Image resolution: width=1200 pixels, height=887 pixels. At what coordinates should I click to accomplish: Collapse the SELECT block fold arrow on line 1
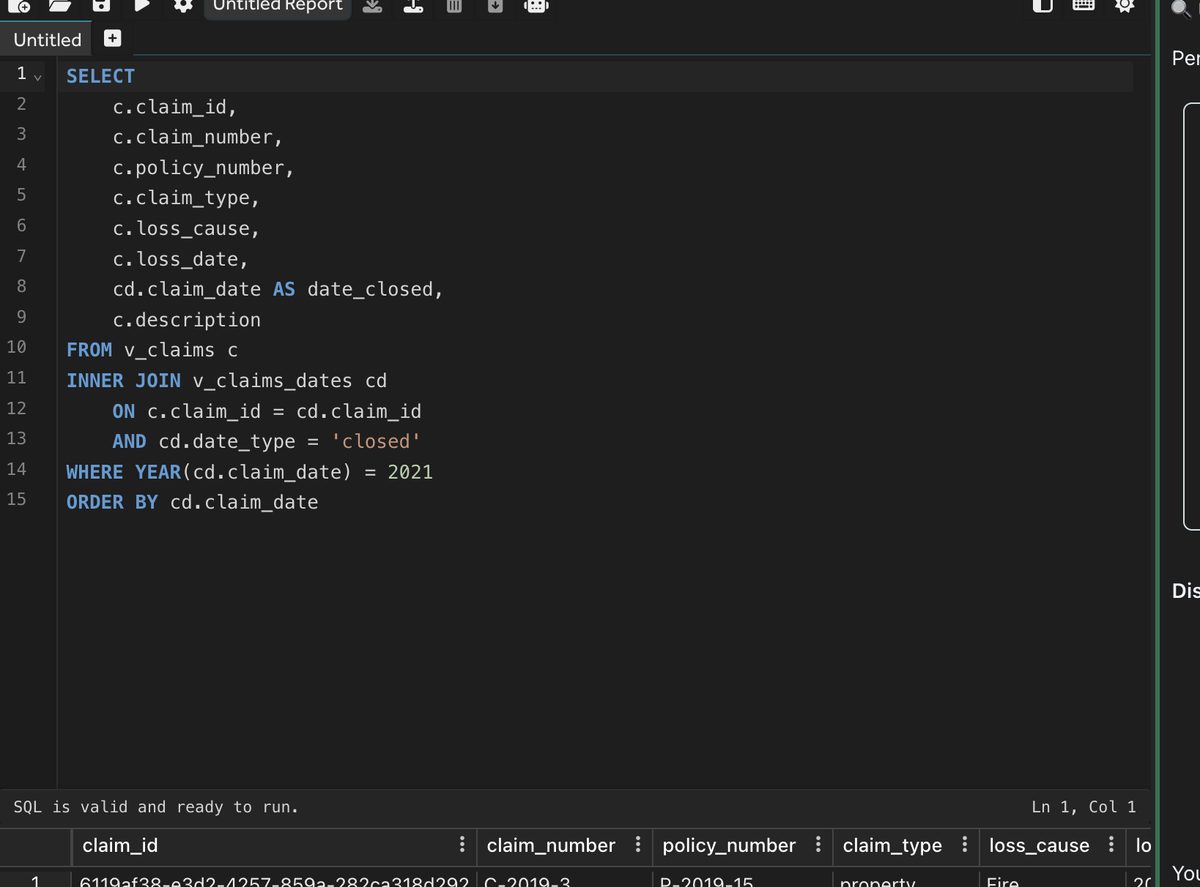38,77
